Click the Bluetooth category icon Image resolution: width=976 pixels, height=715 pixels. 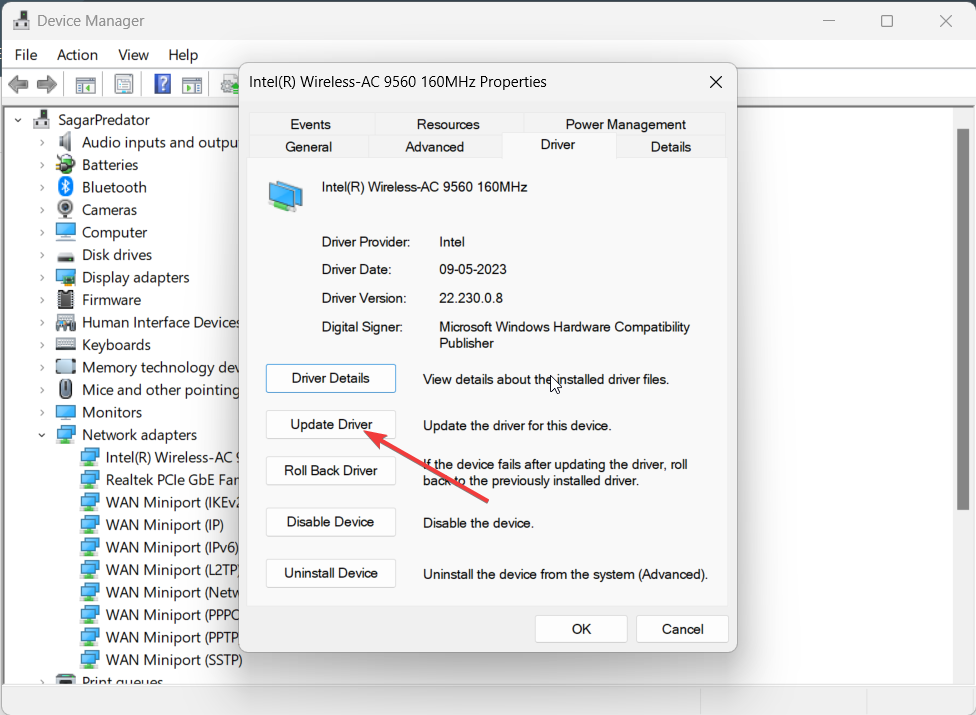tap(65, 187)
